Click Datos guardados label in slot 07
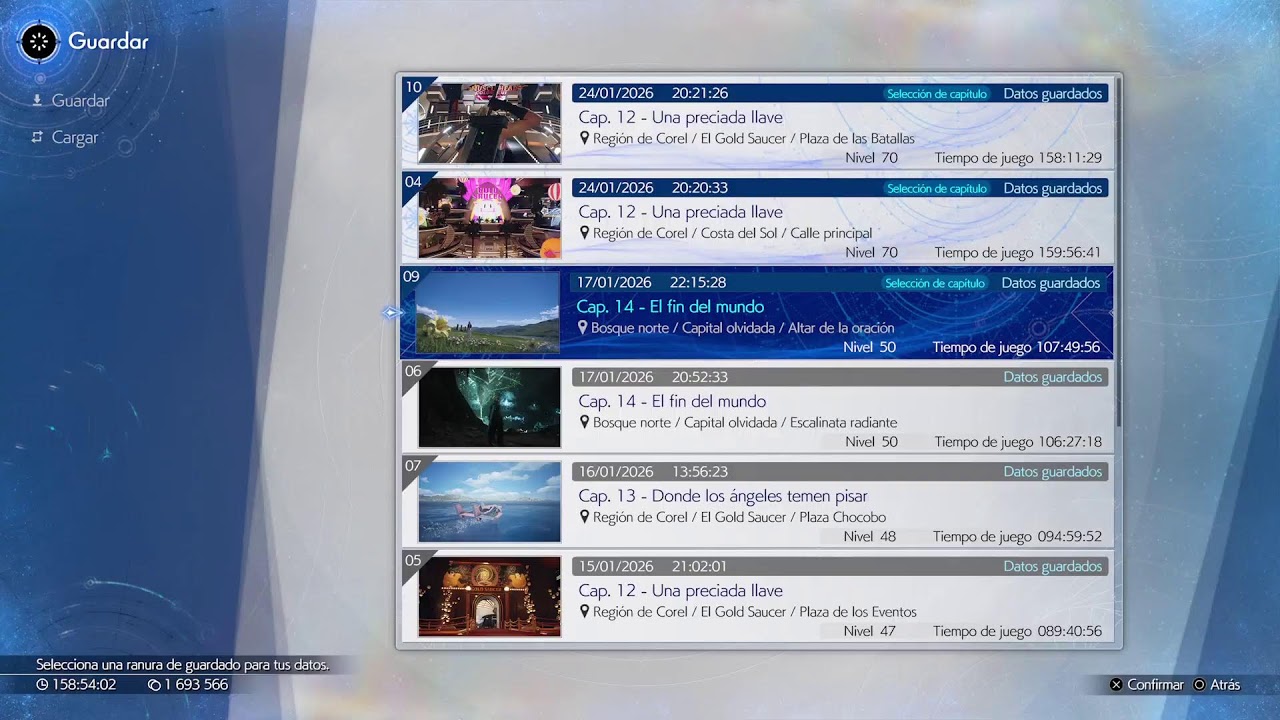 (1053, 472)
